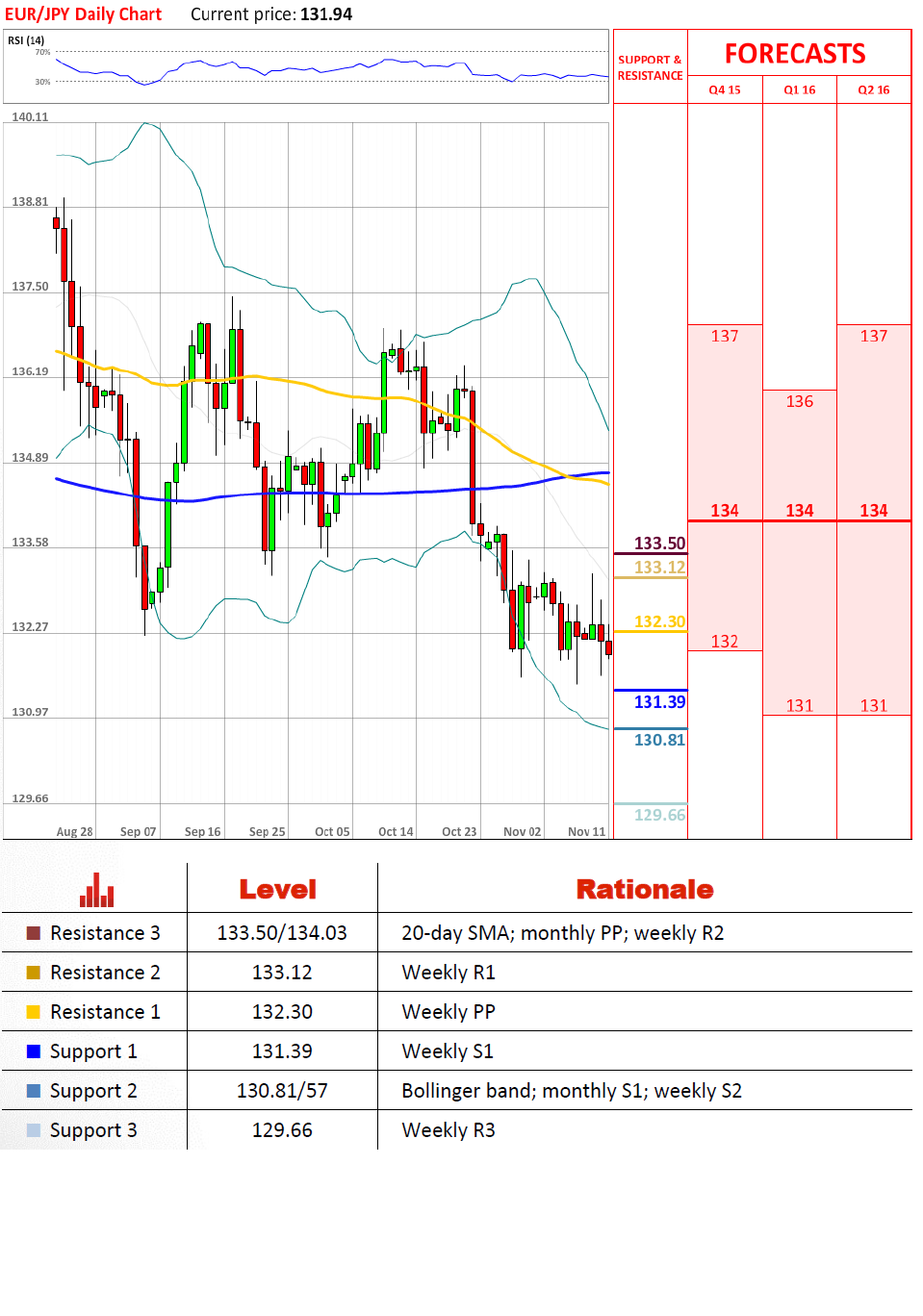The image size is (923, 1316).
Task: Click the Resistance 2 gold color swatch
Action: pyautogui.click(x=34, y=973)
